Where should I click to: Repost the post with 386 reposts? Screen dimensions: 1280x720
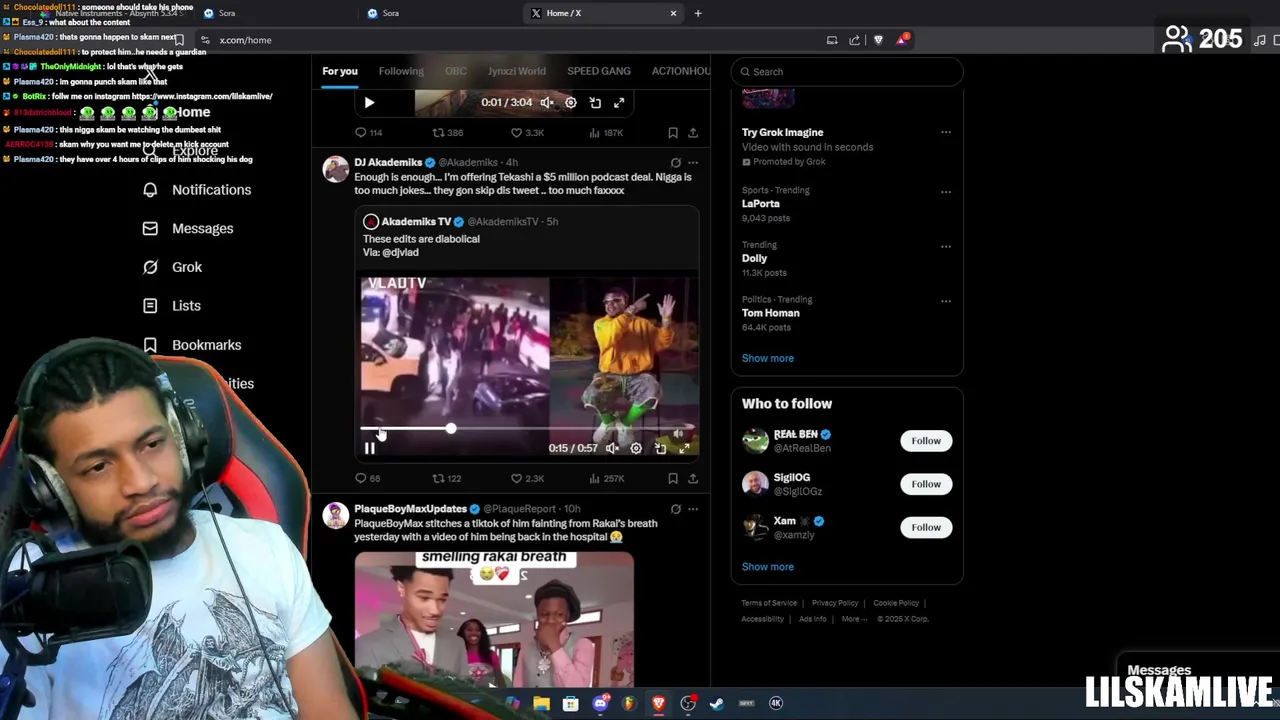click(x=447, y=133)
